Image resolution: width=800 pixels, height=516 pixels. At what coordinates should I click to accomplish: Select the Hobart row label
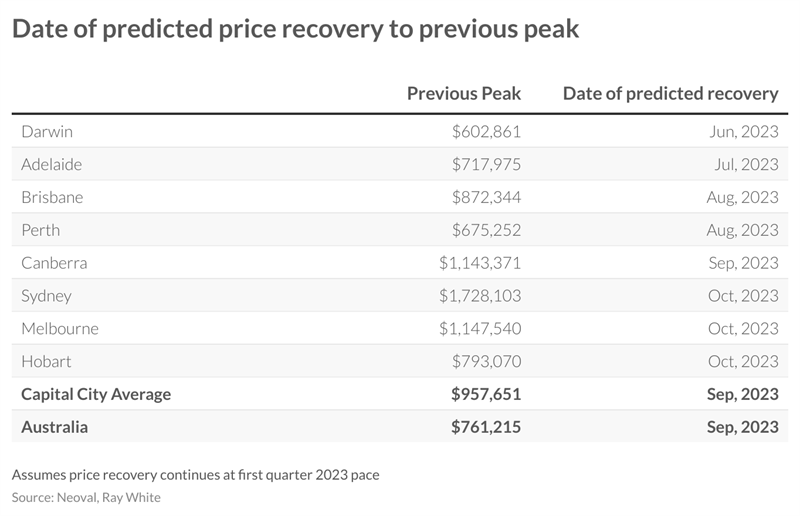(46, 361)
